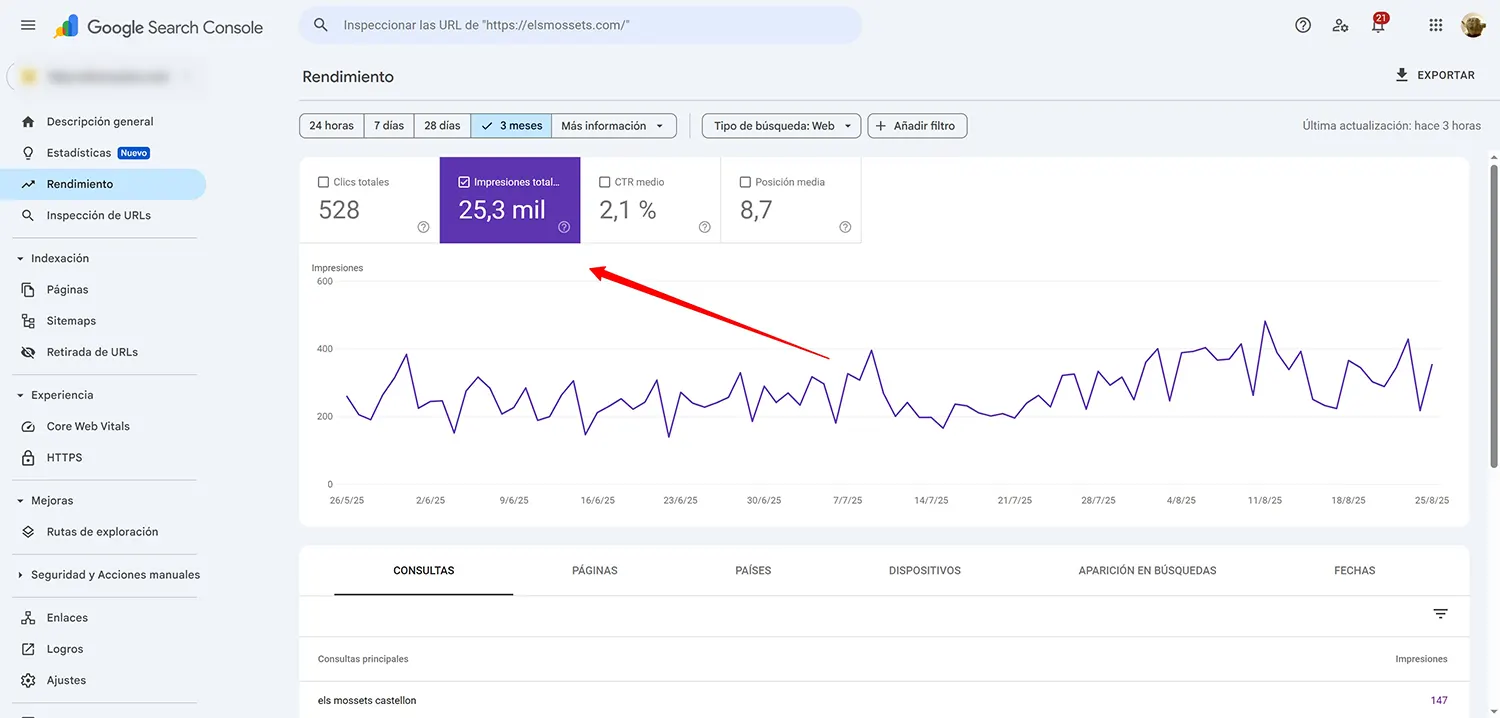Open the 'els mossets castellon' query
The image size is (1500, 718).
pyautogui.click(x=369, y=700)
